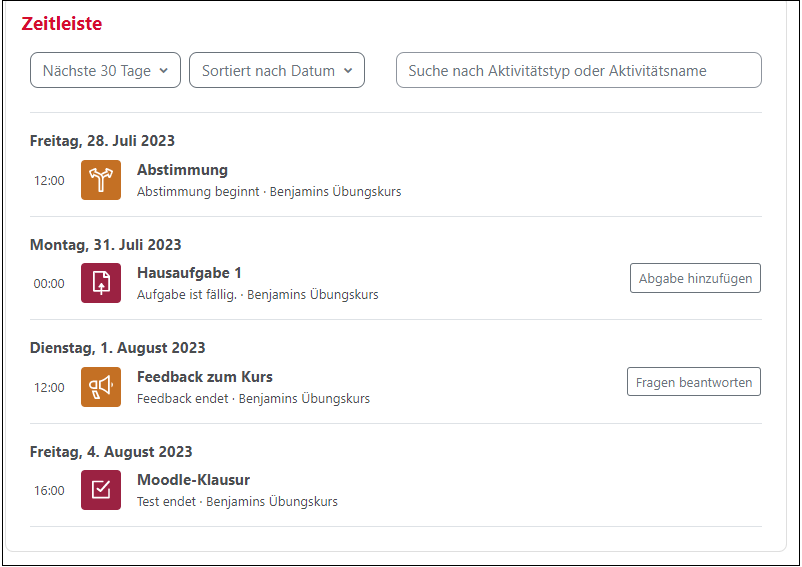This screenshot has width=802, height=567.
Task: Open Benjamins Übungskurs link under Hausaufgabe 1
Action: (312, 295)
